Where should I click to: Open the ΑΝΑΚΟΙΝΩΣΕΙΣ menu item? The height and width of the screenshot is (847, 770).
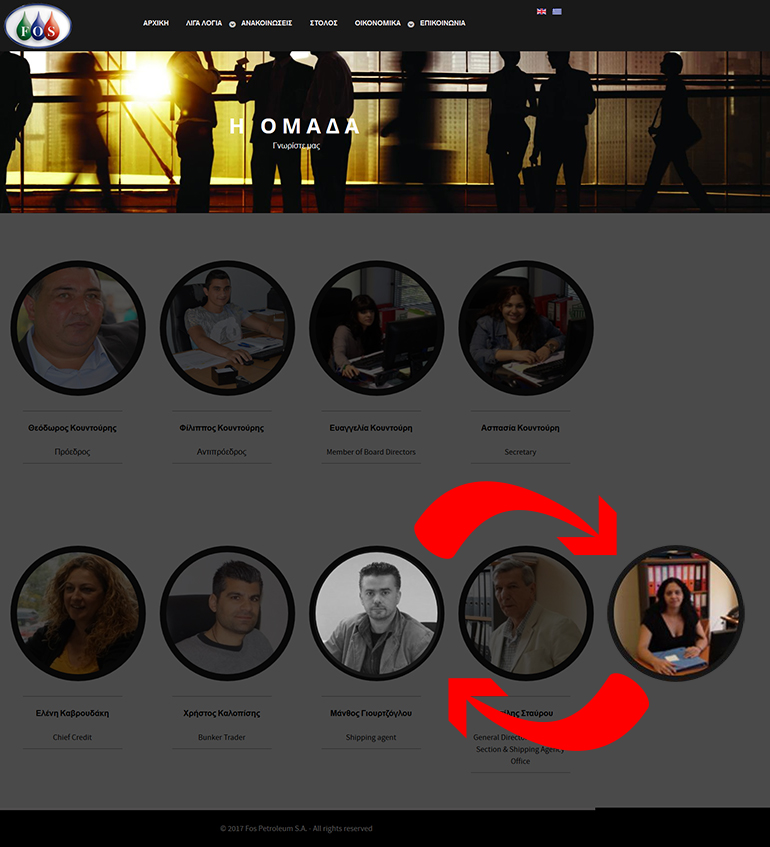tap(266, 23)
